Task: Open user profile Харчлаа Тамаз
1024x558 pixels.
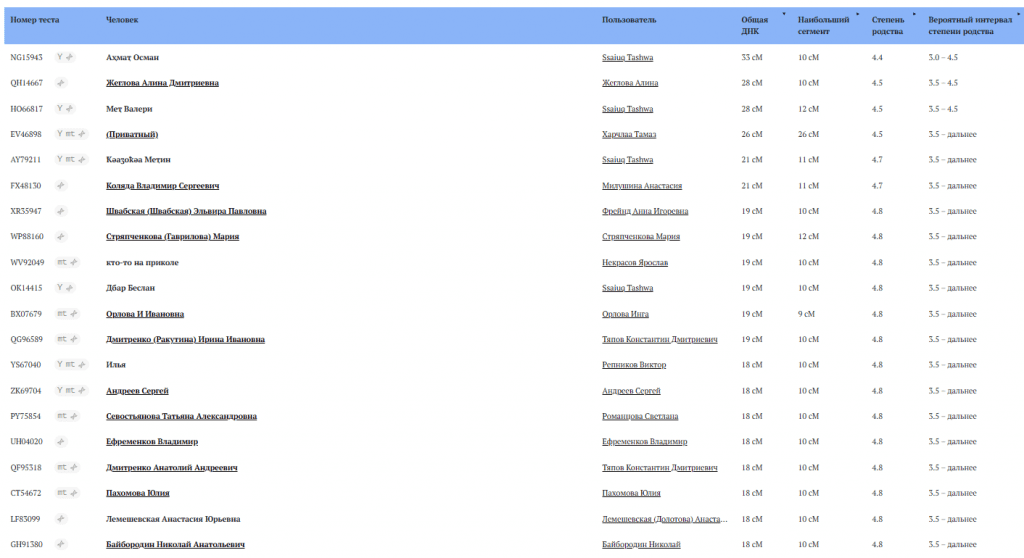Action: [x=630, y=134]
